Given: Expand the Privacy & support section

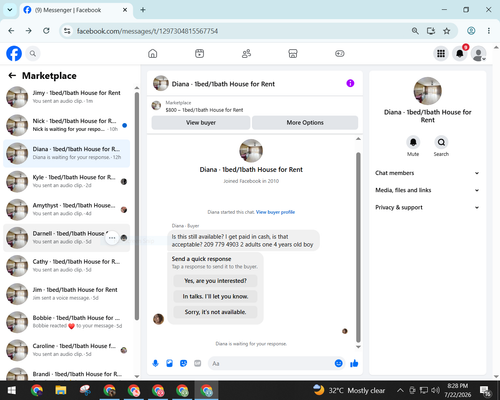Looking at the screenshot, I should 427,207.
